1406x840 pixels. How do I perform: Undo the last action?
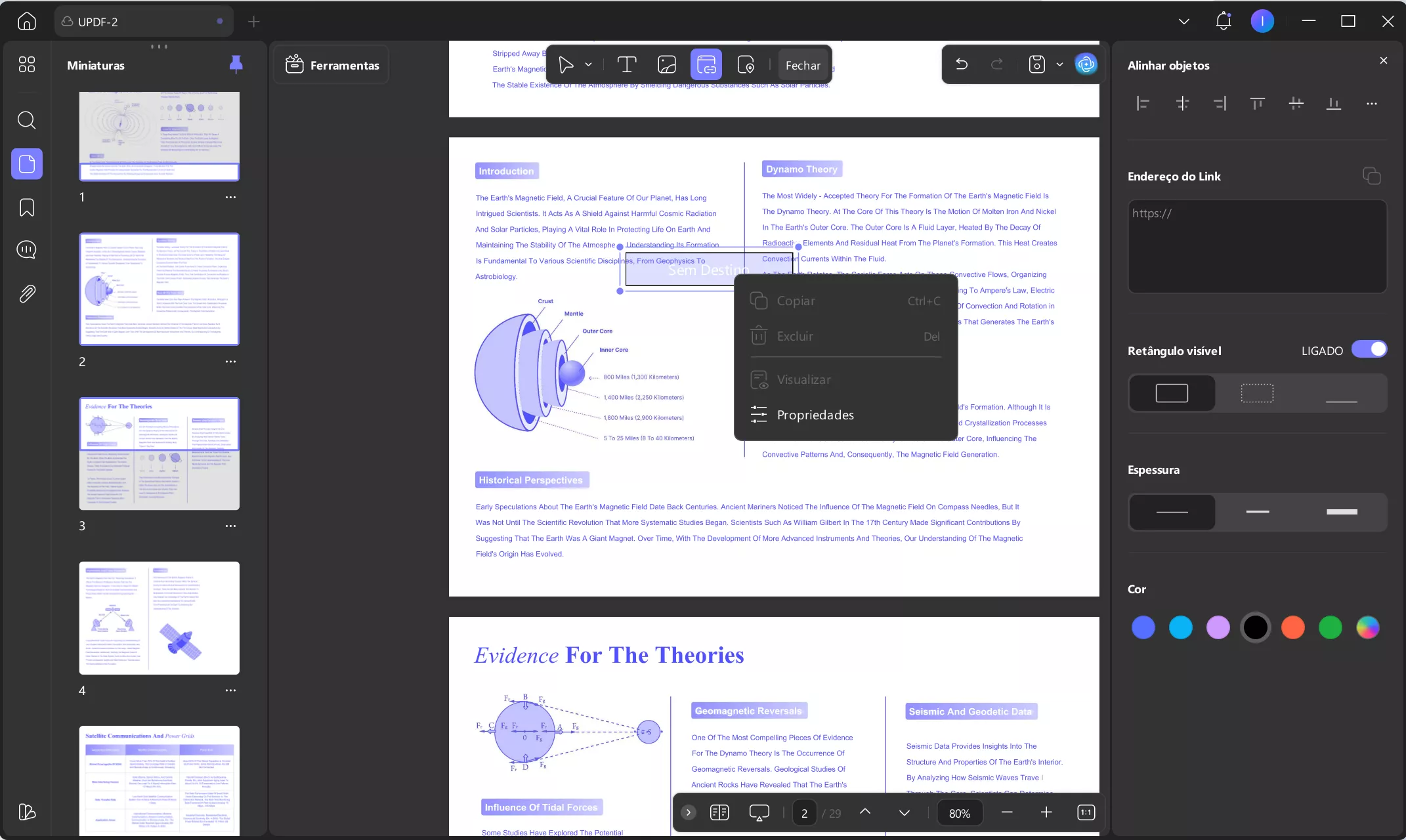[962, 64]
